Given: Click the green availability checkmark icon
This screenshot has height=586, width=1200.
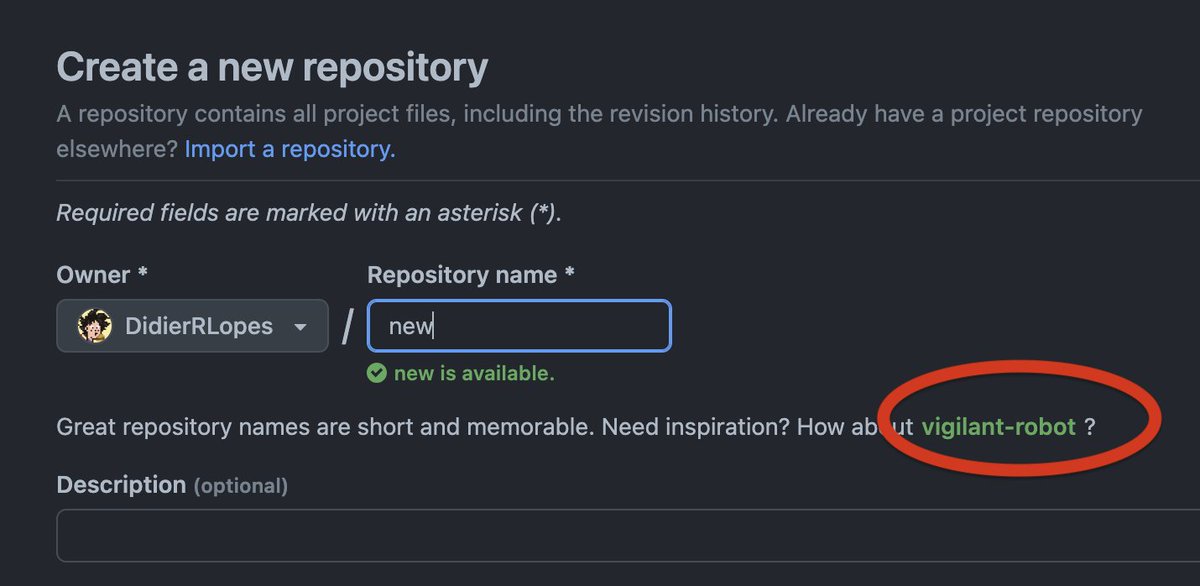Looking at the screenshot, I should (x=376, y=374).
